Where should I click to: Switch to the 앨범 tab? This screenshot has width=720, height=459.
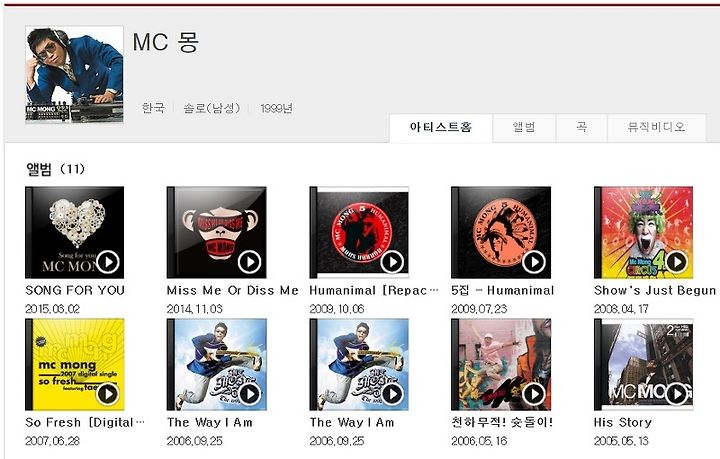click(524, 128)
